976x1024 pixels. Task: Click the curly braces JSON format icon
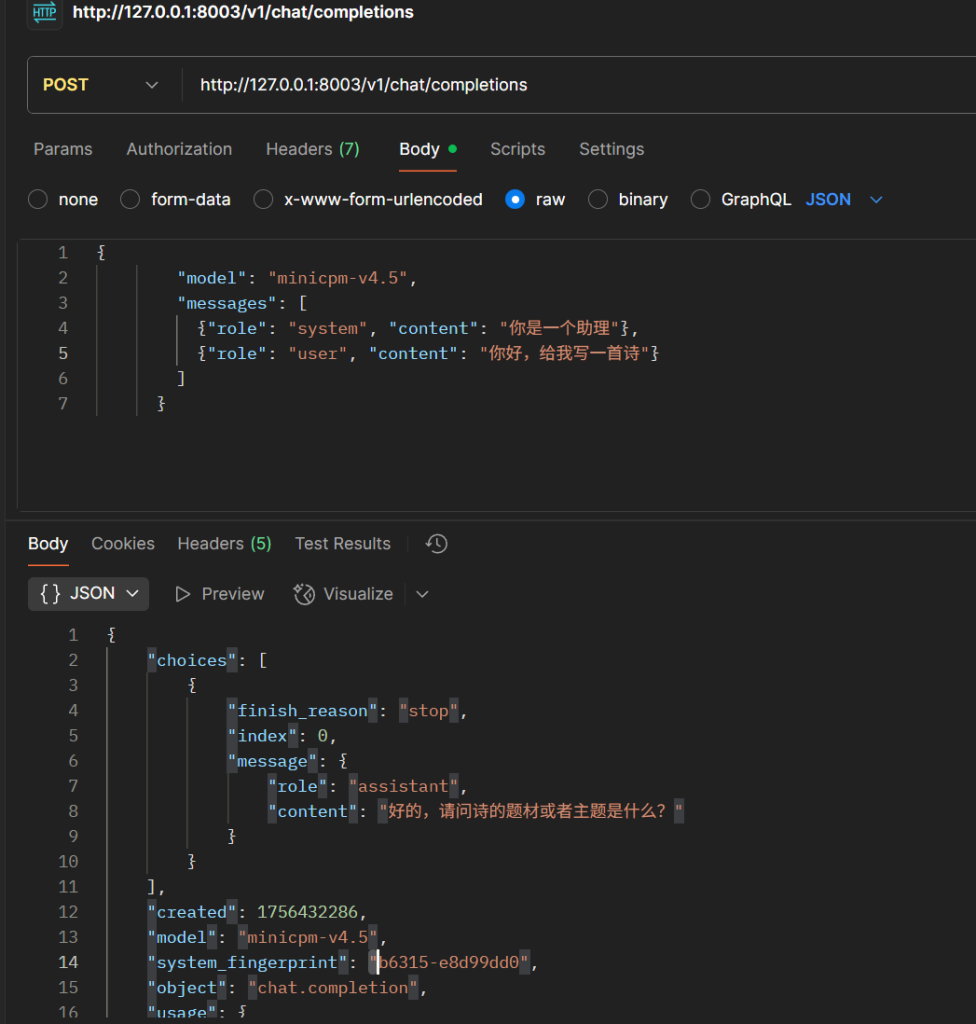tap(50, 594)
